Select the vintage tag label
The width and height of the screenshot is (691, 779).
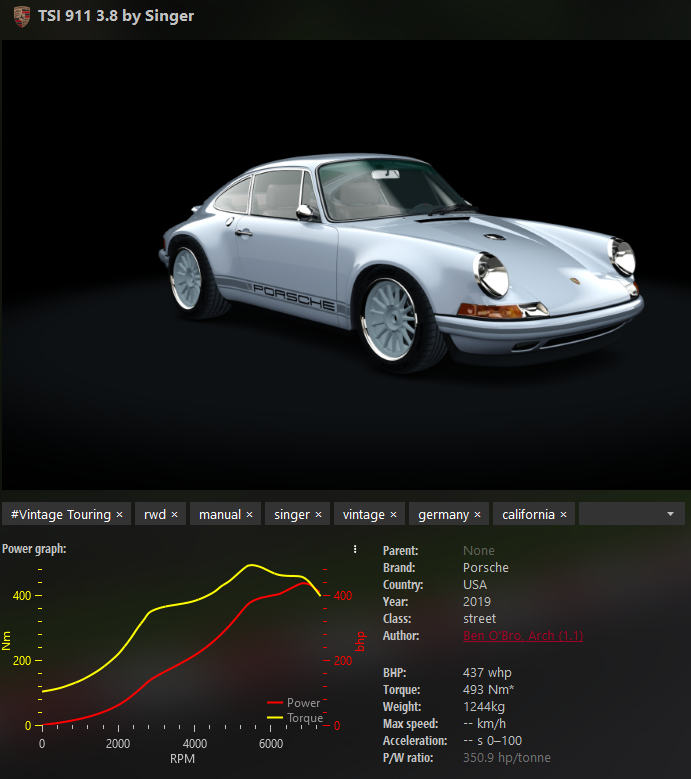coord(364,515)
